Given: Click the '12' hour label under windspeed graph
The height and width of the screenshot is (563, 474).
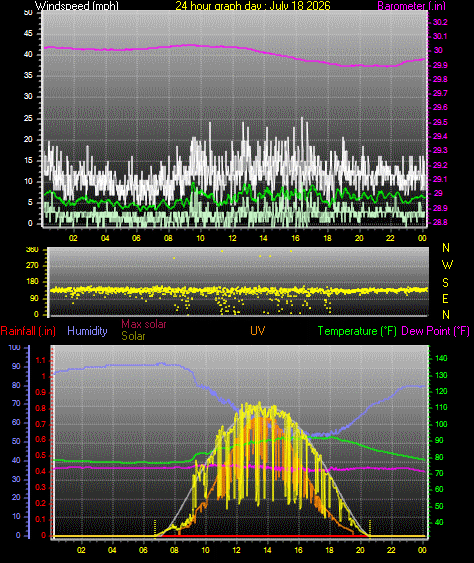Looking at the screenshot, I should 232,238.
